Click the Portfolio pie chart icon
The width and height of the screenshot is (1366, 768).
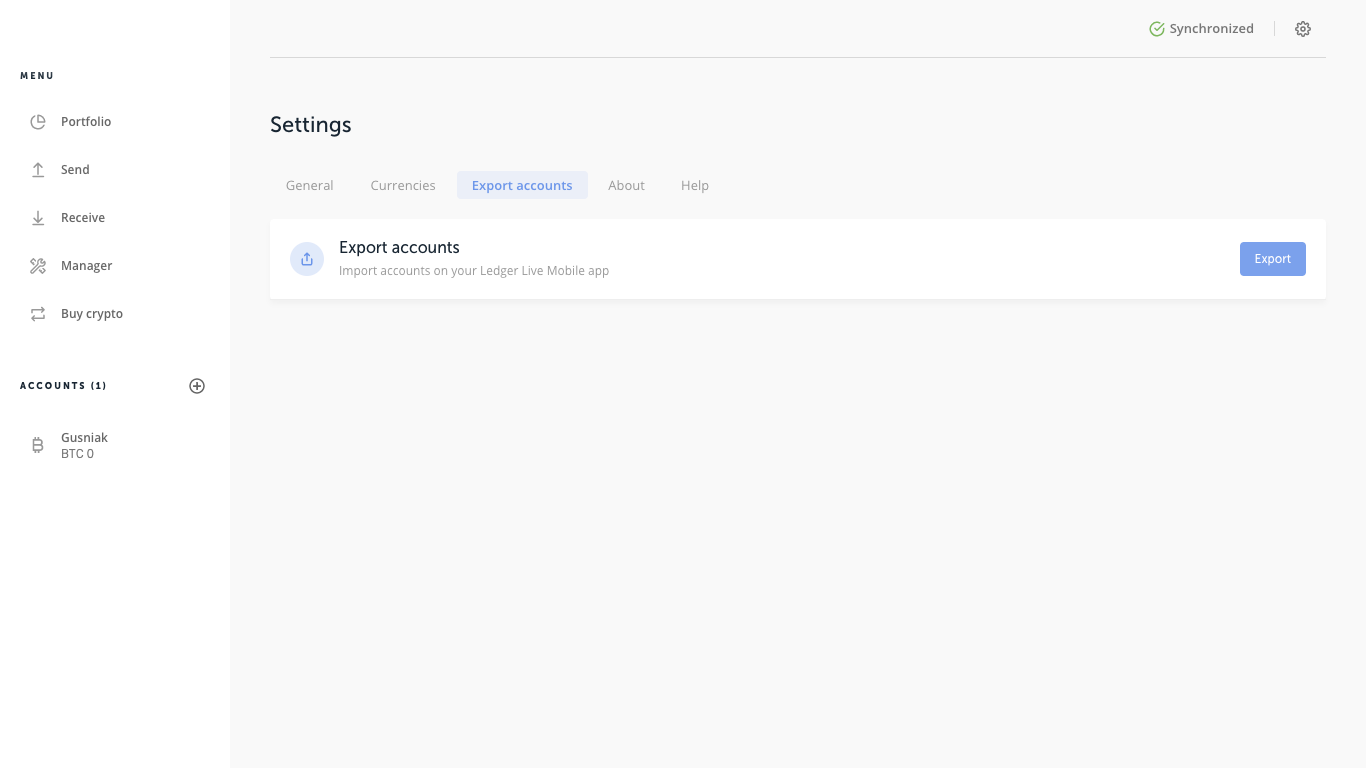click(x=38, y=122)
